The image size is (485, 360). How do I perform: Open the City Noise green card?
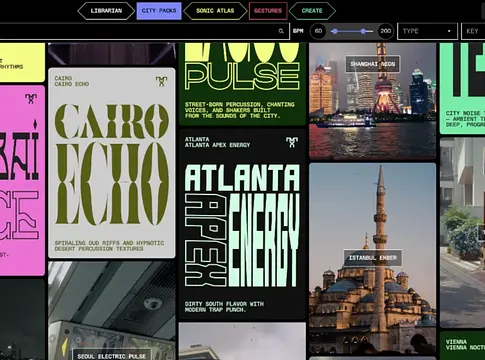[x=462, y=88]
